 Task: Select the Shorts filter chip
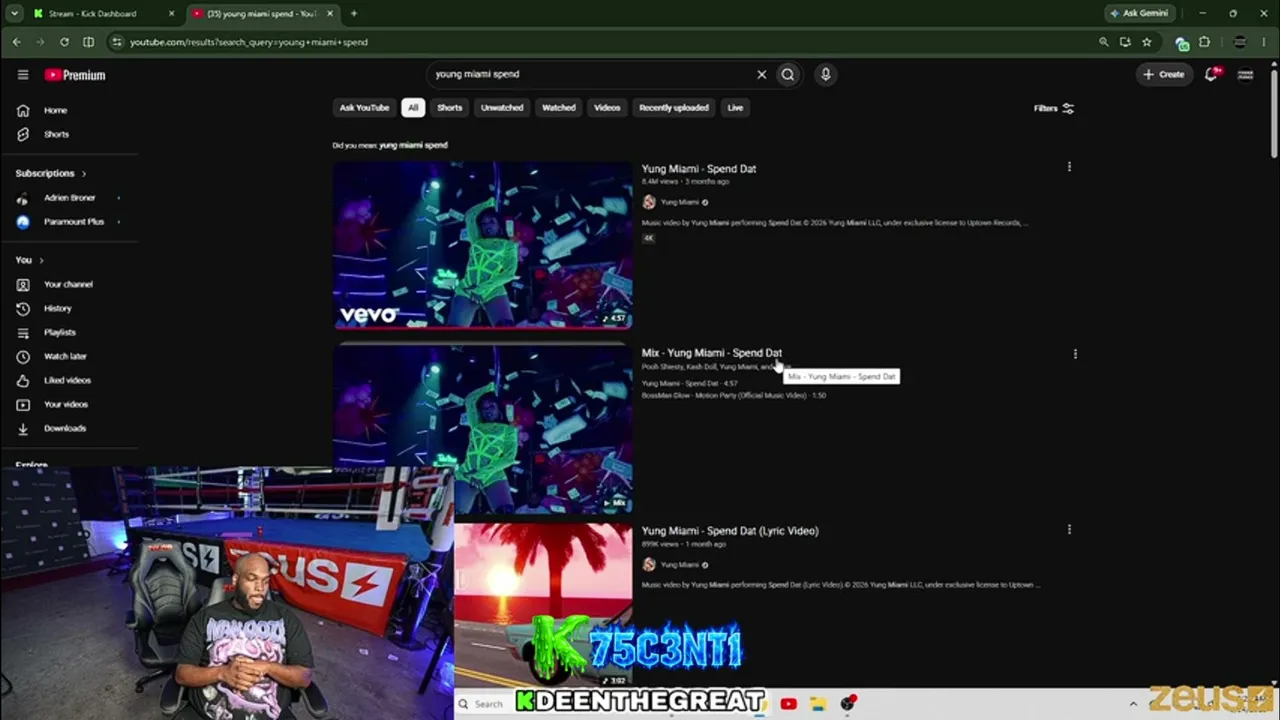tap(450, 108)
